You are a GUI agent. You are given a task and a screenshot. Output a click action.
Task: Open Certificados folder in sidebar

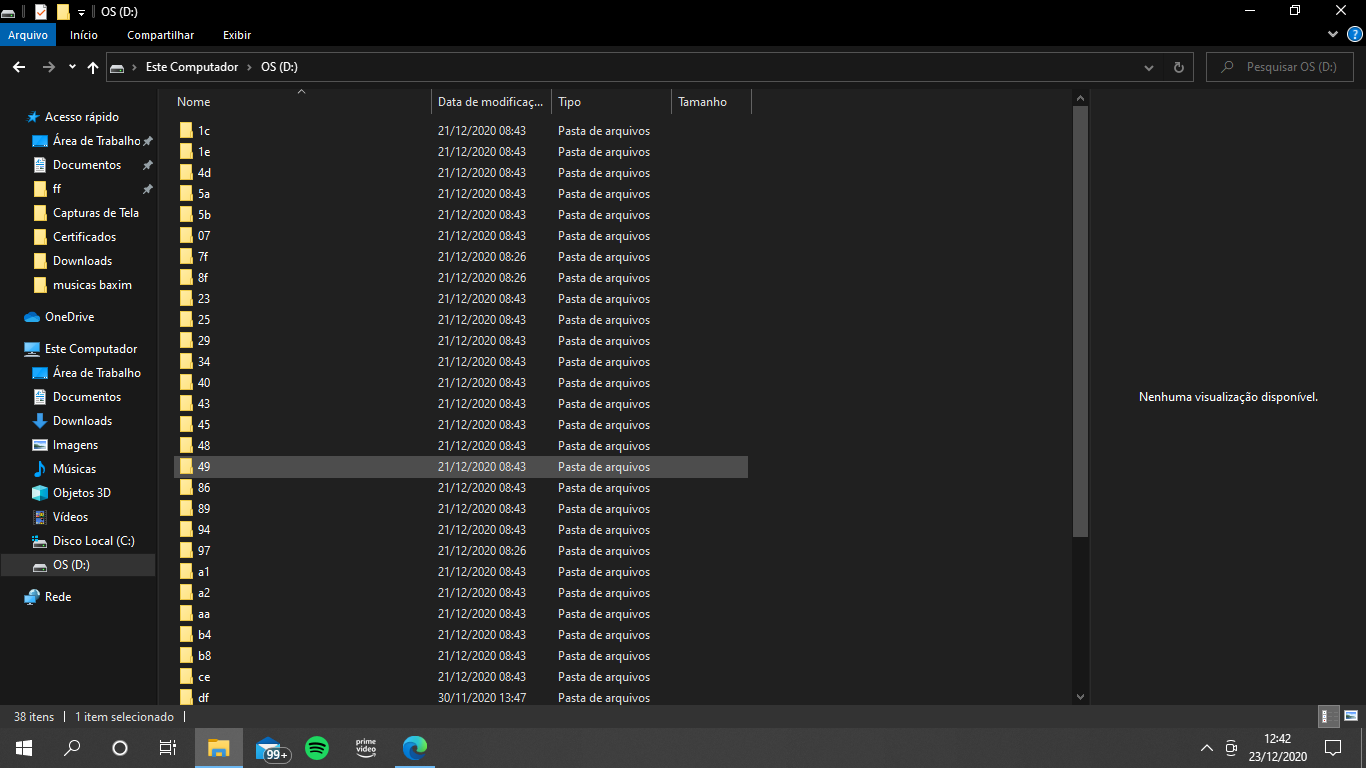[x=84, y=237]
